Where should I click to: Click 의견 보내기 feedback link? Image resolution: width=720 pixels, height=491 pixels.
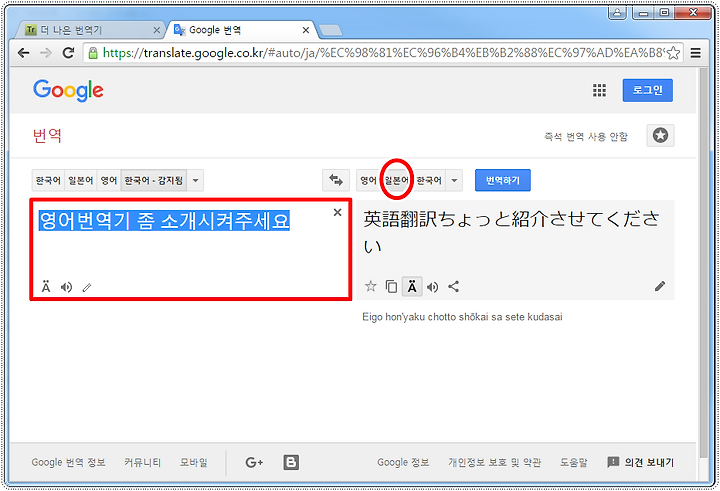[641, 462]
